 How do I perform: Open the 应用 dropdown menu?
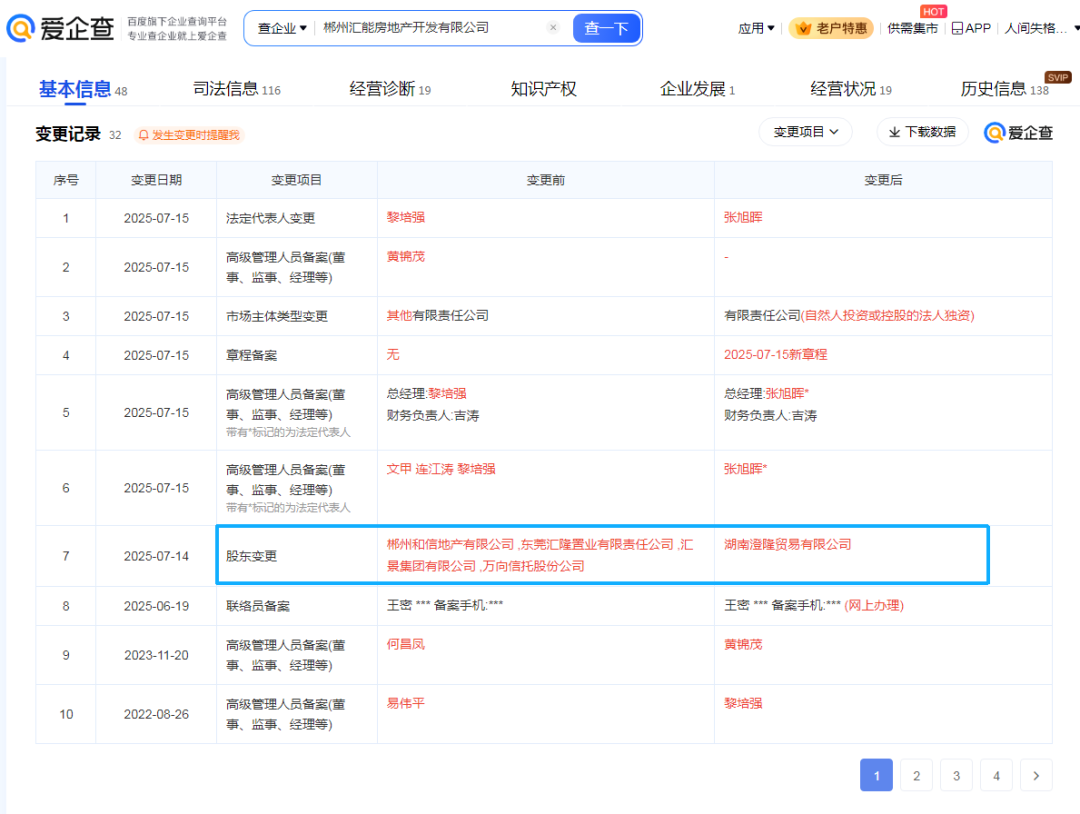point(756,28)
